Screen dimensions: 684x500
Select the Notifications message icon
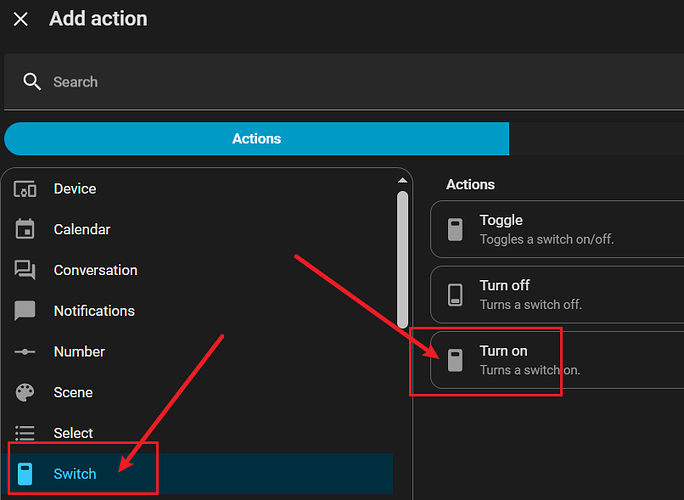25,311
